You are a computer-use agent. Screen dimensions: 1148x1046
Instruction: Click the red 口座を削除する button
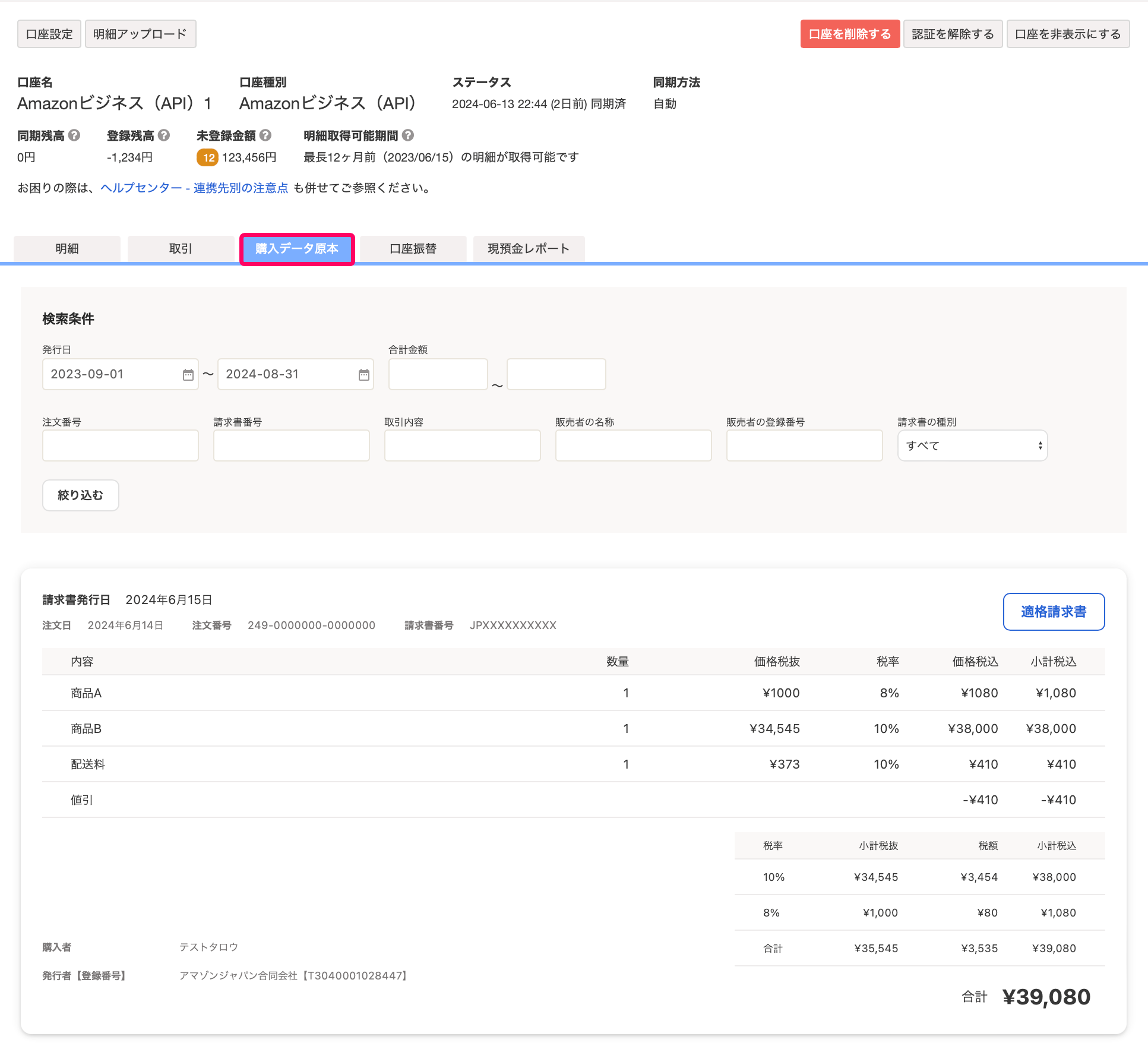click(x=850, y=34)
